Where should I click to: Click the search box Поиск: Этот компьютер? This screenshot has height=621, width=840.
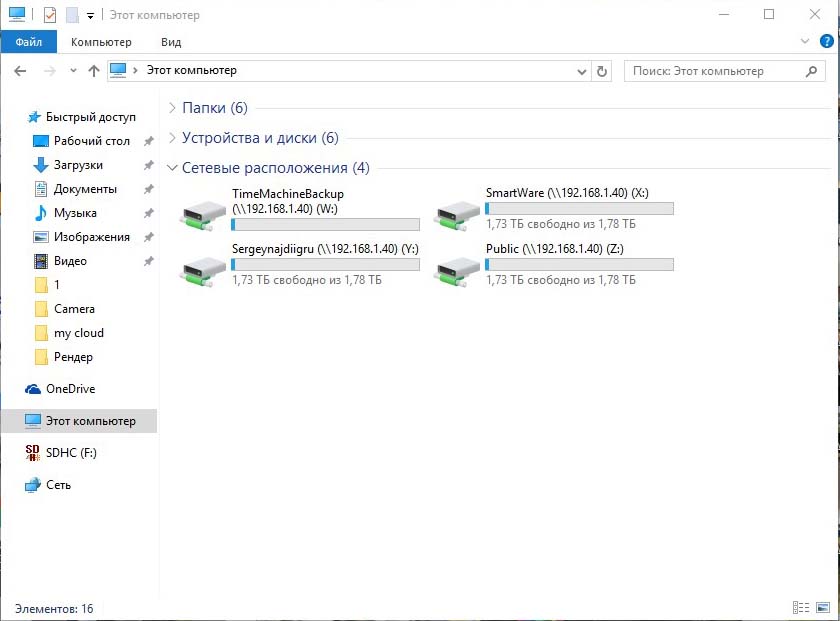[715, 71]
